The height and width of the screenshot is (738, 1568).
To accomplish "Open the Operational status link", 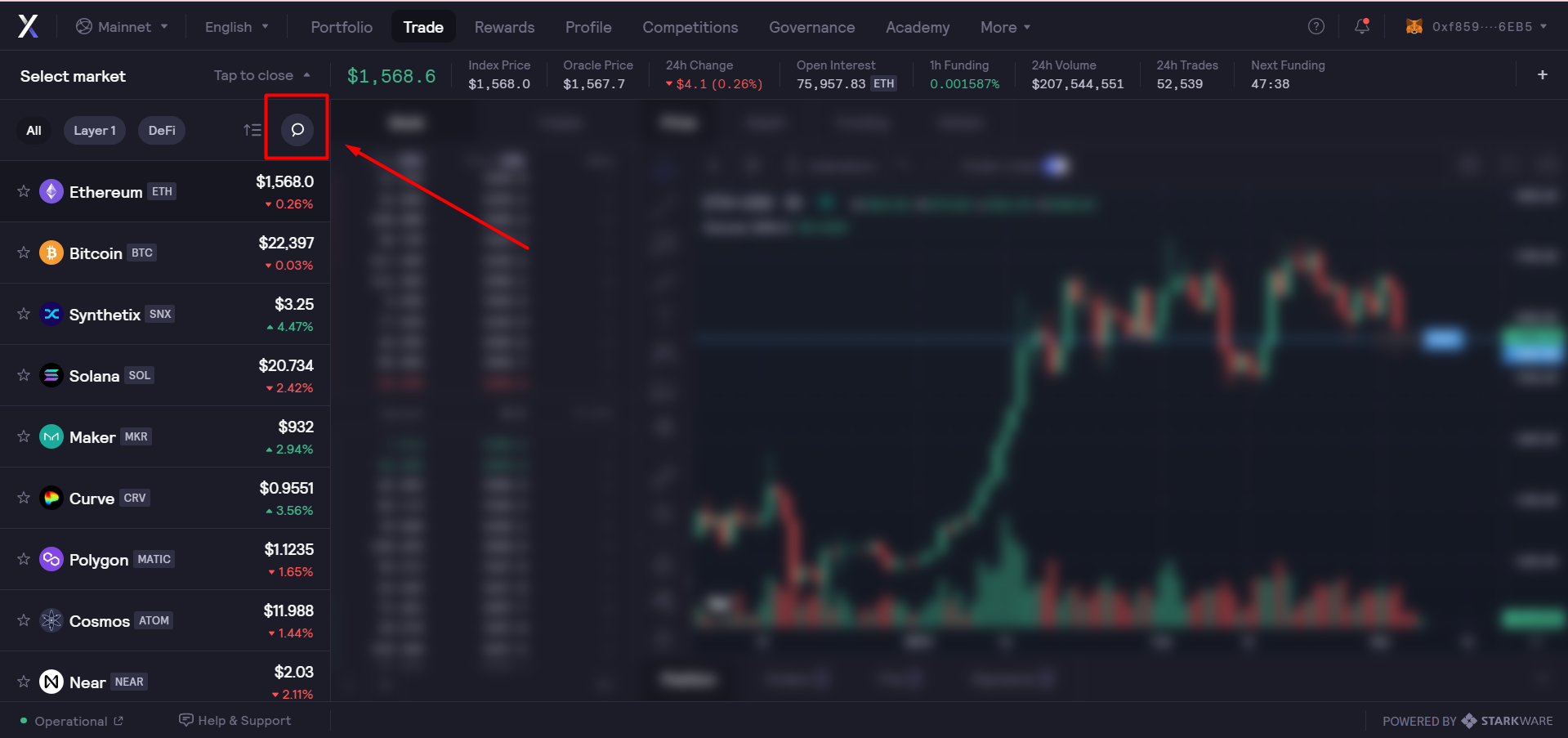I will point(71,721).
